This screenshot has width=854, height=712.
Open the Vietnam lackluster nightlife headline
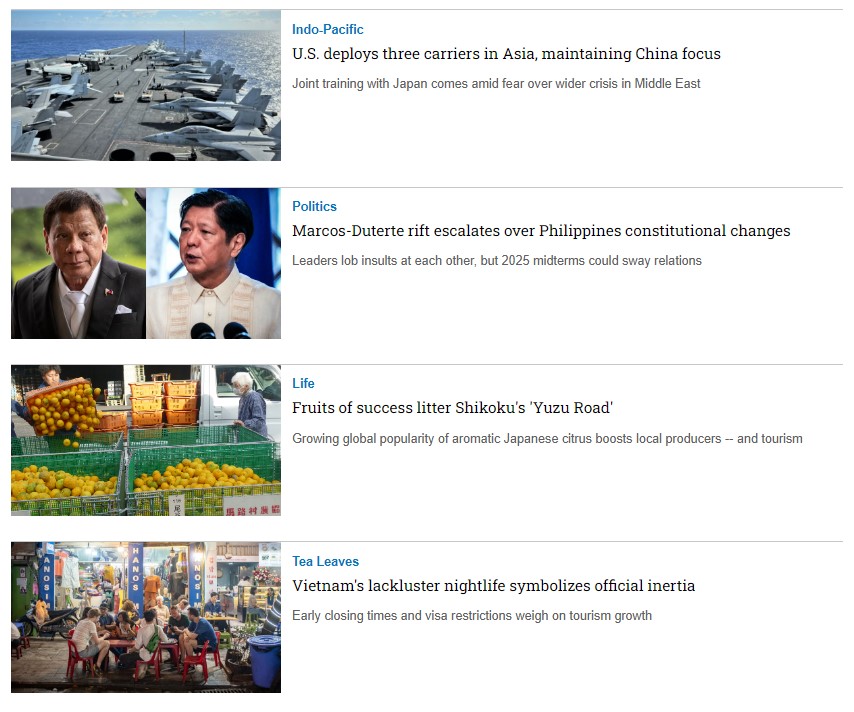tap(493, 586)
